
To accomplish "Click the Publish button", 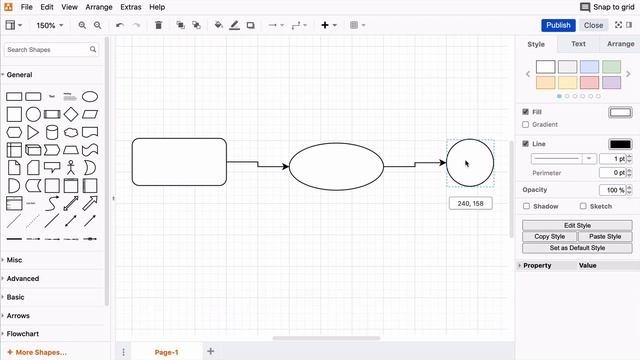I will (x=558, y=25).
